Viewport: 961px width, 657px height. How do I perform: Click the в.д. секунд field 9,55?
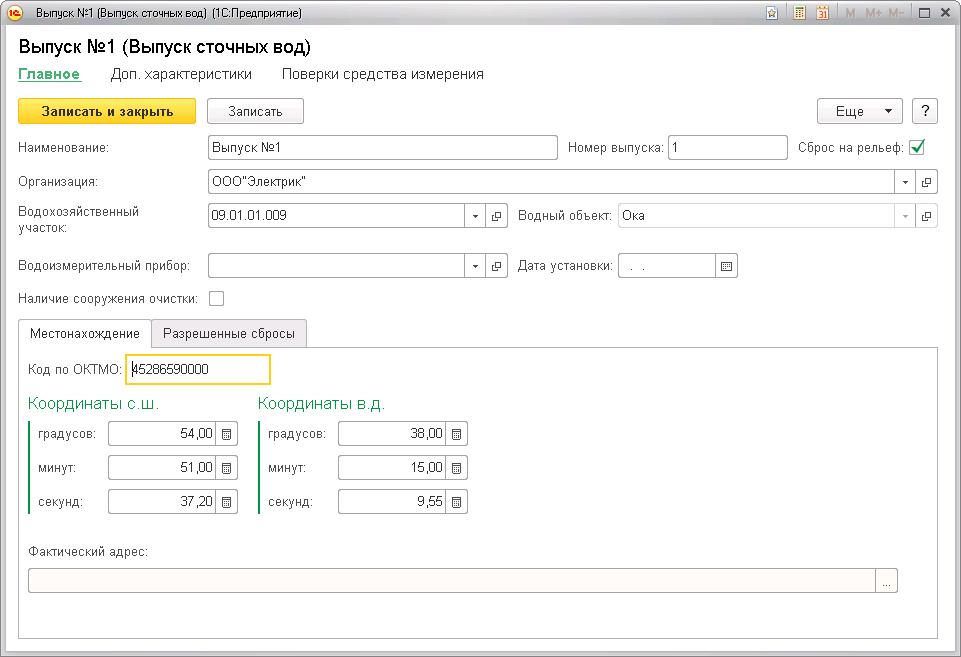tap(392, 502)
